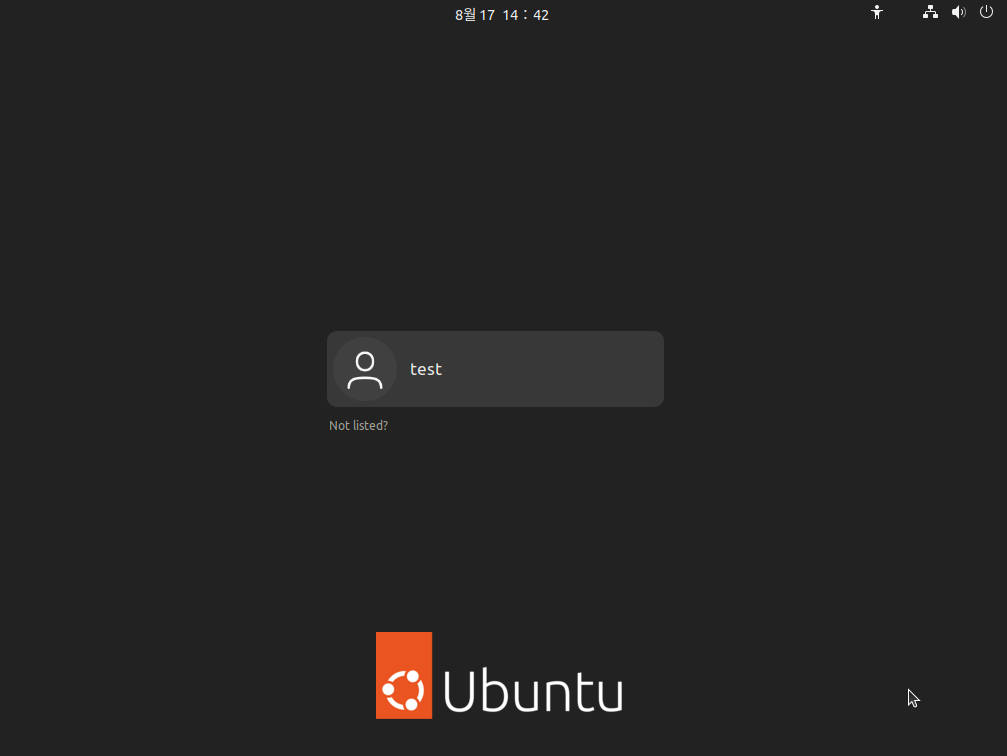Open the power menu icon

coord(986,12)
